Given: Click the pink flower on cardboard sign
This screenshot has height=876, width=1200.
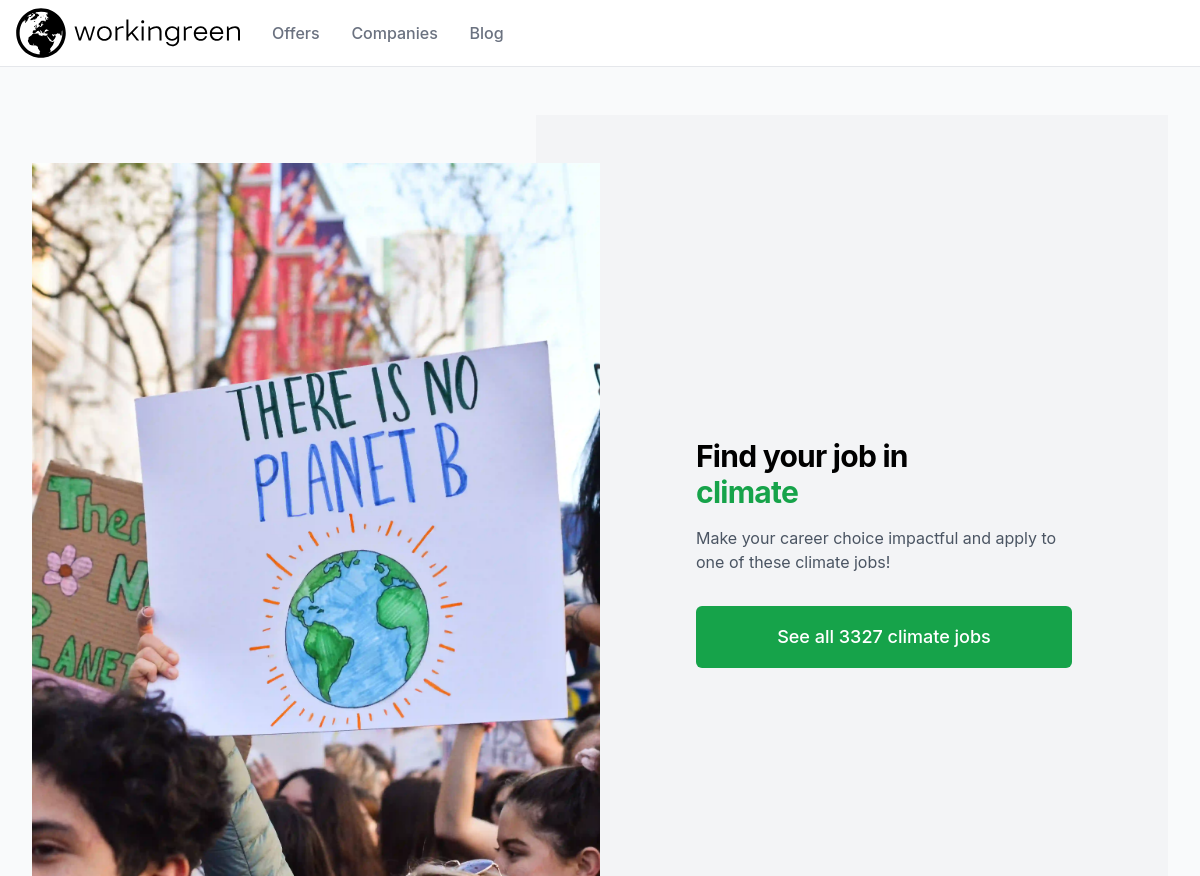Looking at the screenshot, I should point(68,570).
